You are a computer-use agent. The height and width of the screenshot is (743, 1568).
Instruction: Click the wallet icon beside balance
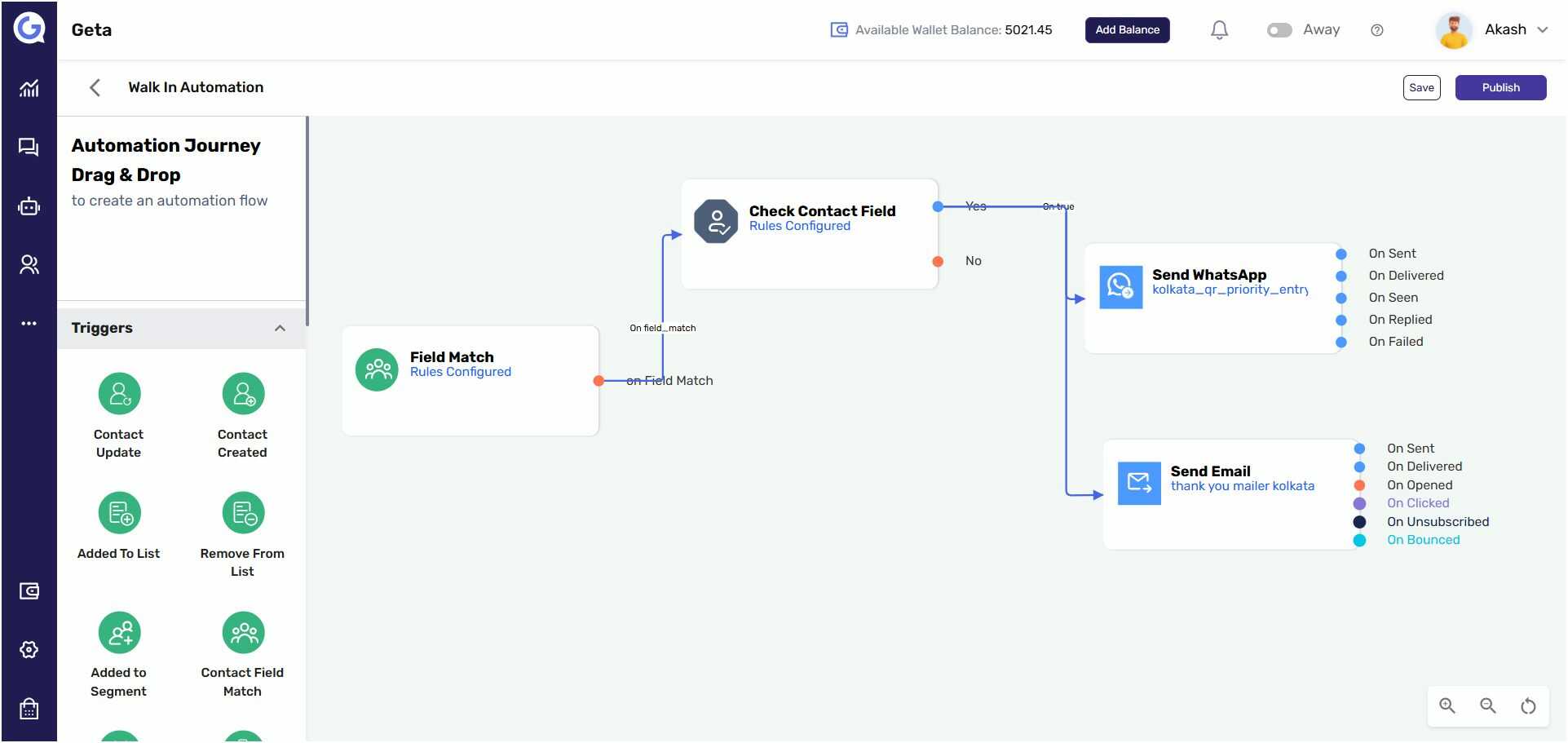[839, 30]
